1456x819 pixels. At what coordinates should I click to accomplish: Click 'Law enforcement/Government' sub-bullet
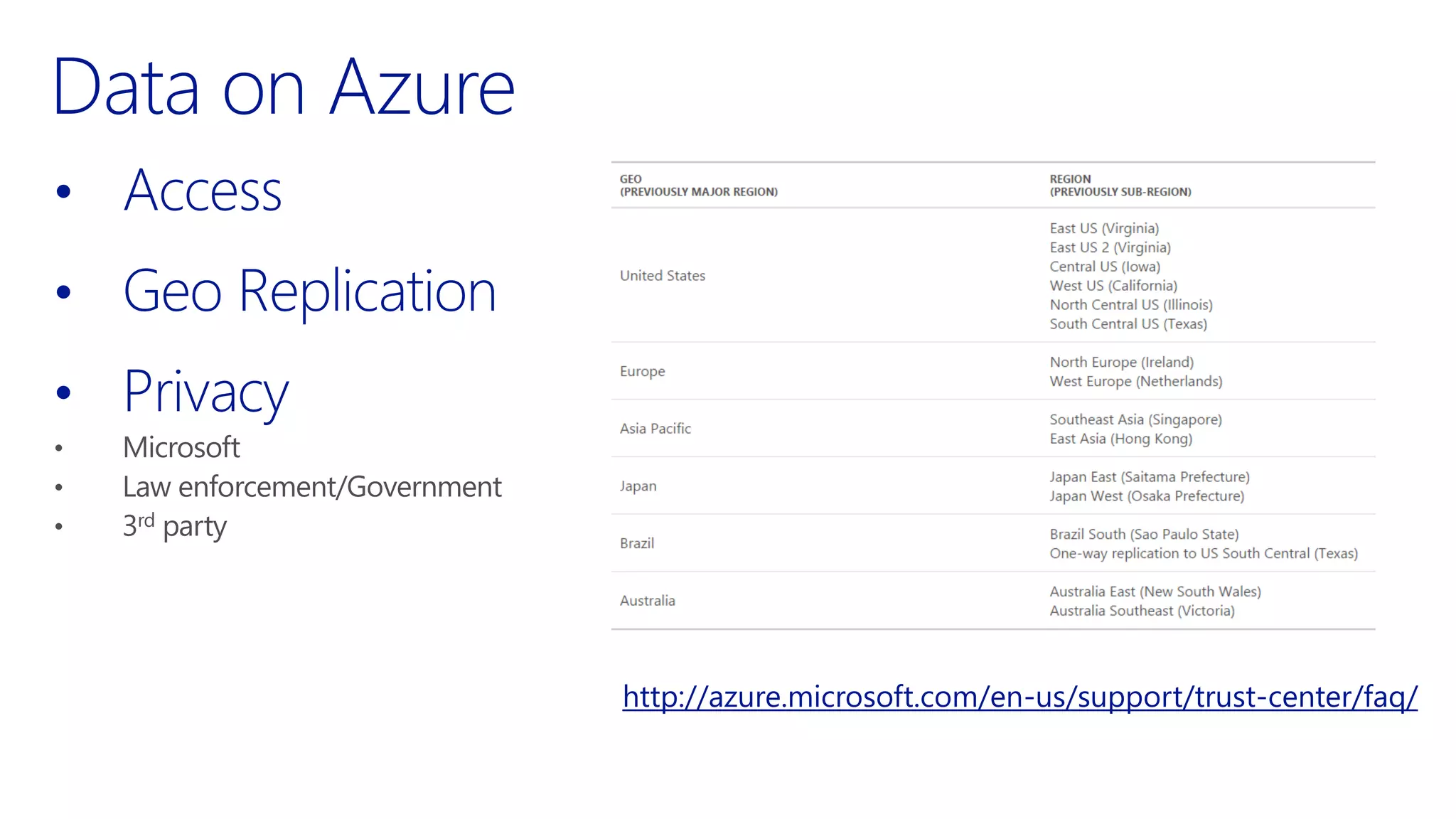[x=312, y=487]
